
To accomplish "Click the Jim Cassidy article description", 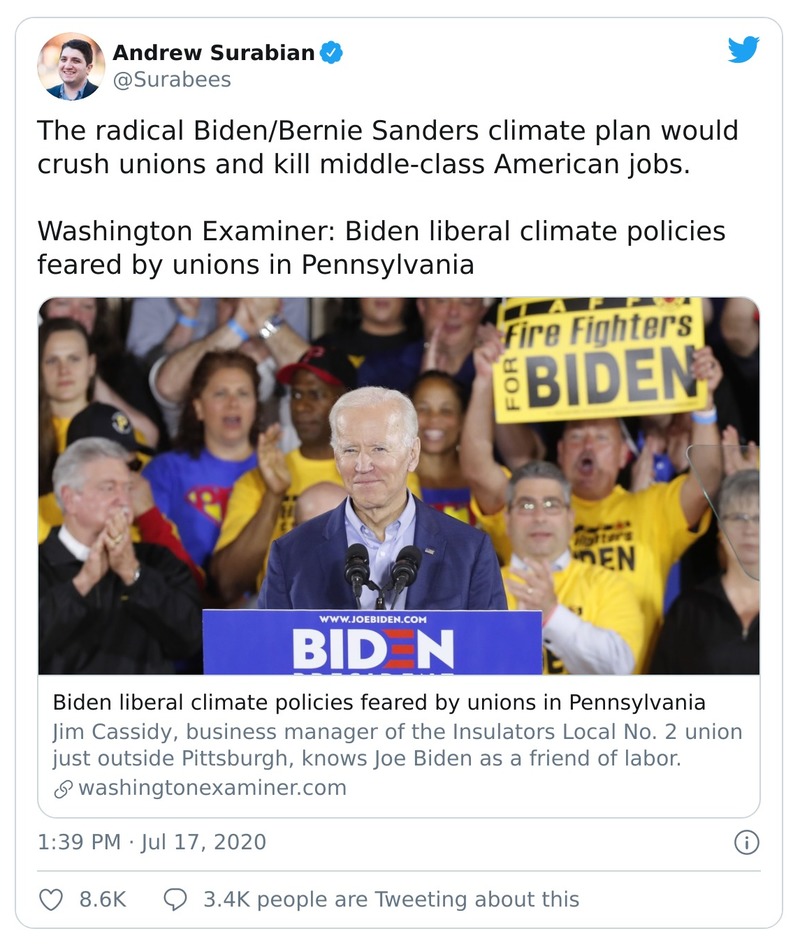I will pyautogui.click(x=396, y=745).
